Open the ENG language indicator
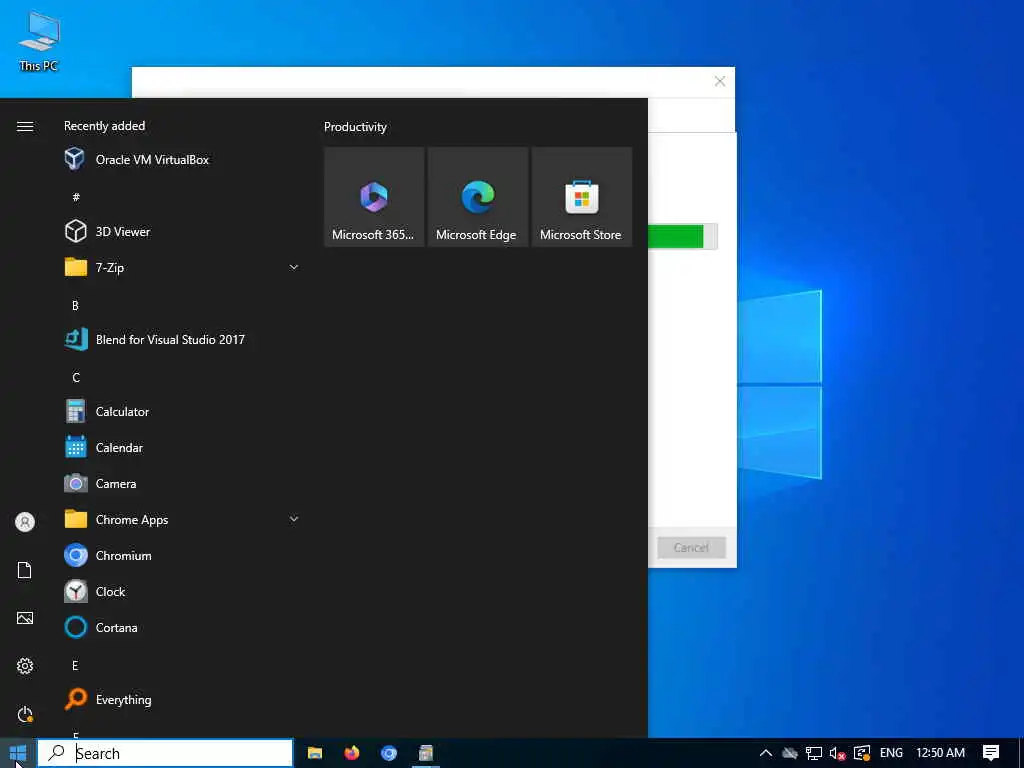The image size is (1024, 768). click(x=891, y=753)
